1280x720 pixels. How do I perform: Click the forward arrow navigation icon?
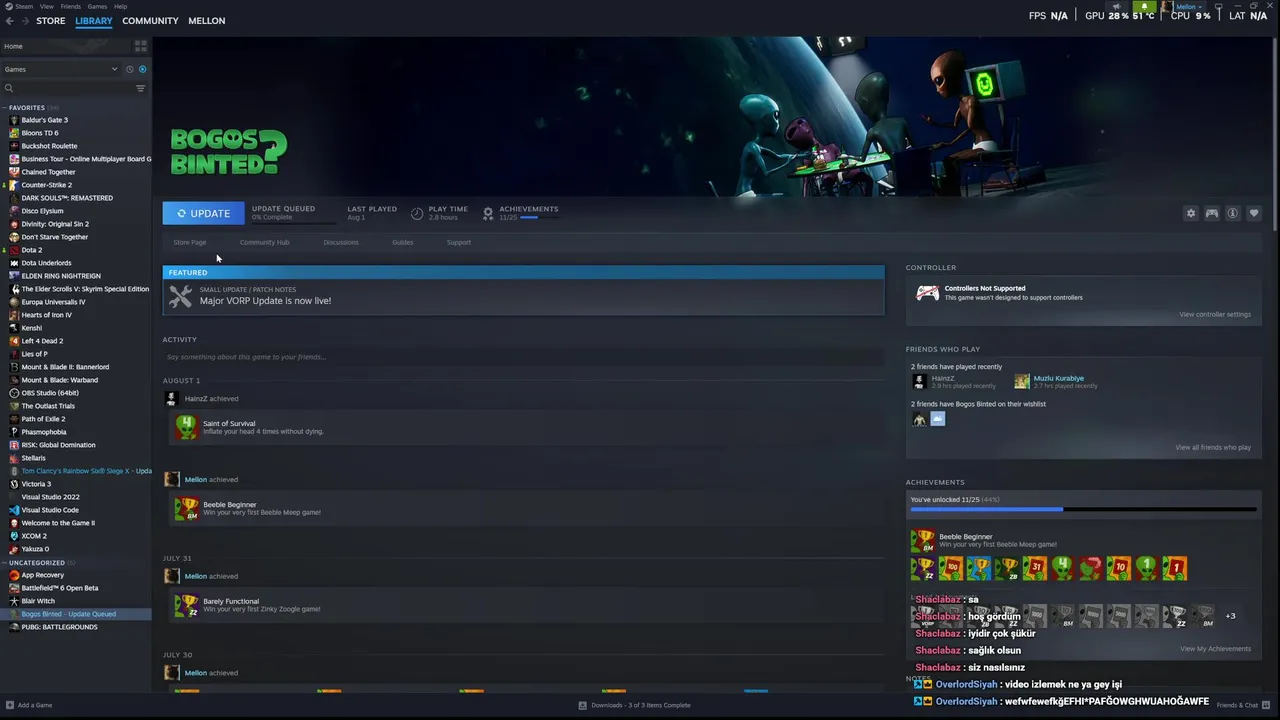pyautogui.click(x=24, y=20)
